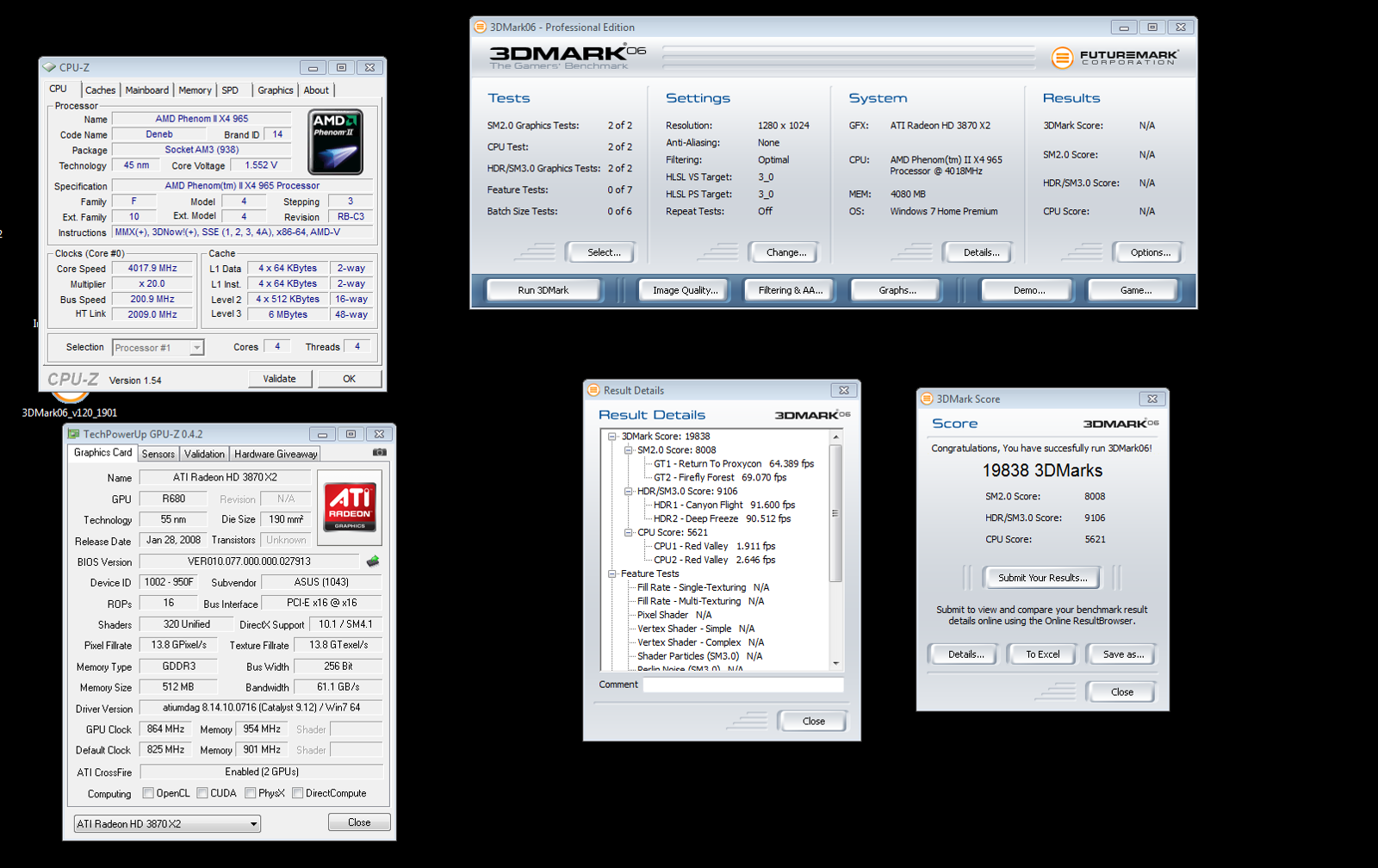Click the Result Details title bar icon
Viewport: 1378px width, 868px height.
(593, 390)
